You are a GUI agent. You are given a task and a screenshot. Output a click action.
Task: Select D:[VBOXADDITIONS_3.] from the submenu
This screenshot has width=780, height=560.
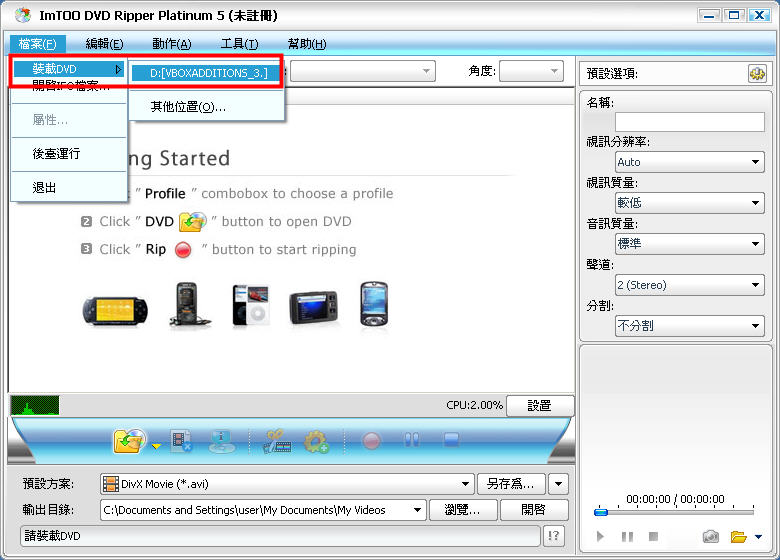(x=208, y=73)
